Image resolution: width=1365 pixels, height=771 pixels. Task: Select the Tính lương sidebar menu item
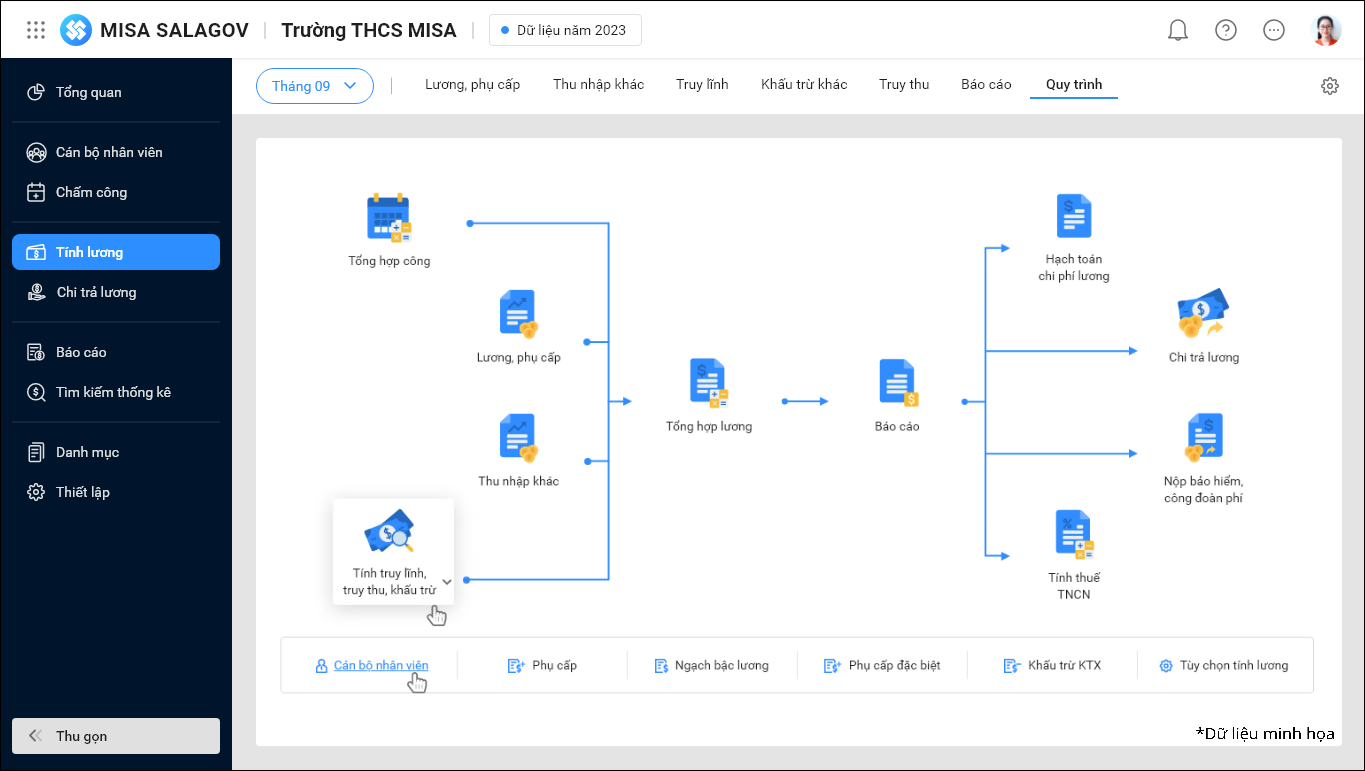(x=116, y=252)
